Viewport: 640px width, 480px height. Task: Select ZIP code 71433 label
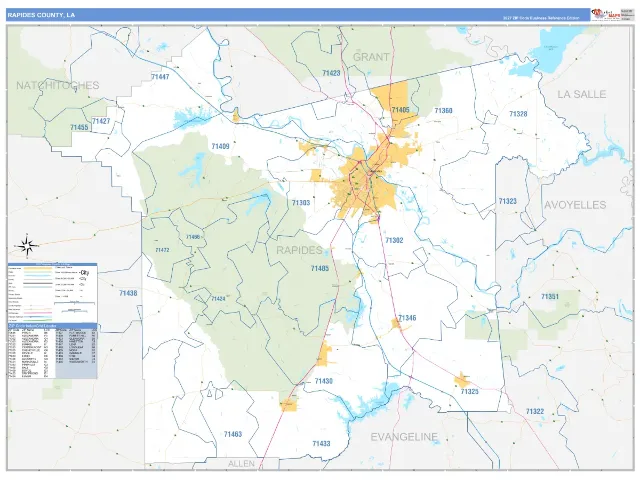click(321, 444)
